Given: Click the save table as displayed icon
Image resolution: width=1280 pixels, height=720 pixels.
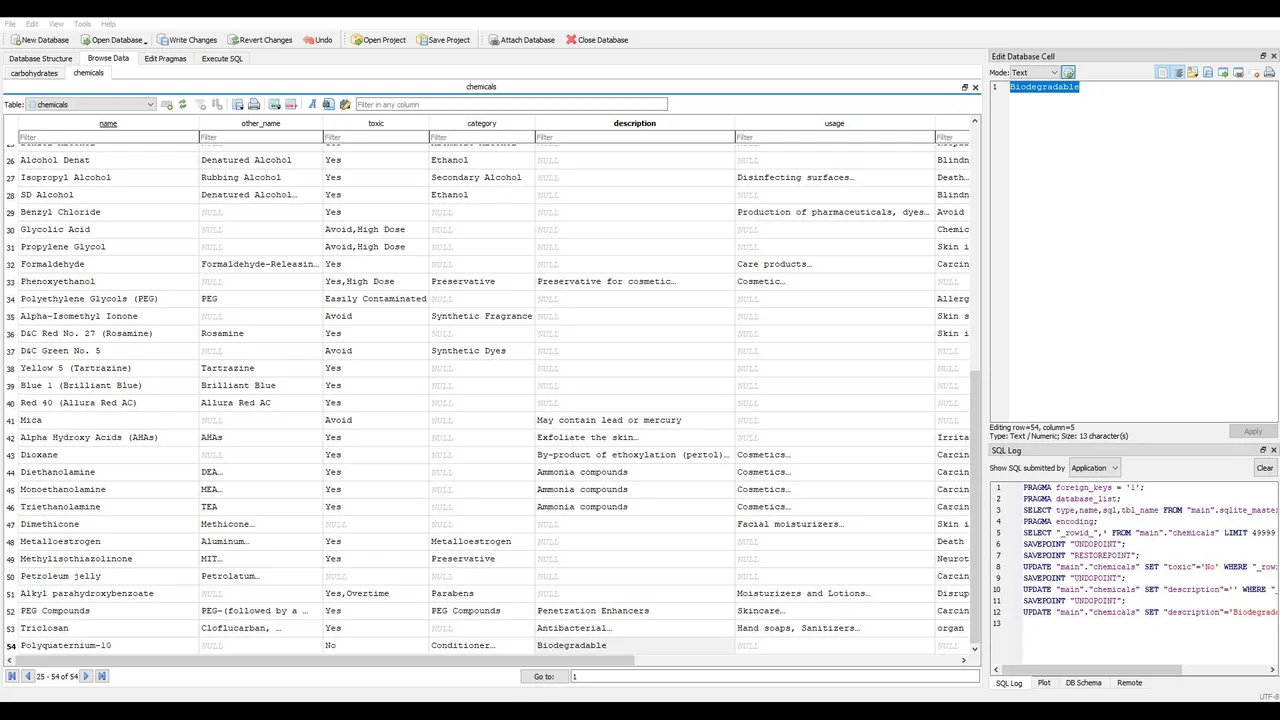Looking at the screenshot, I should [x=238, y=104].
